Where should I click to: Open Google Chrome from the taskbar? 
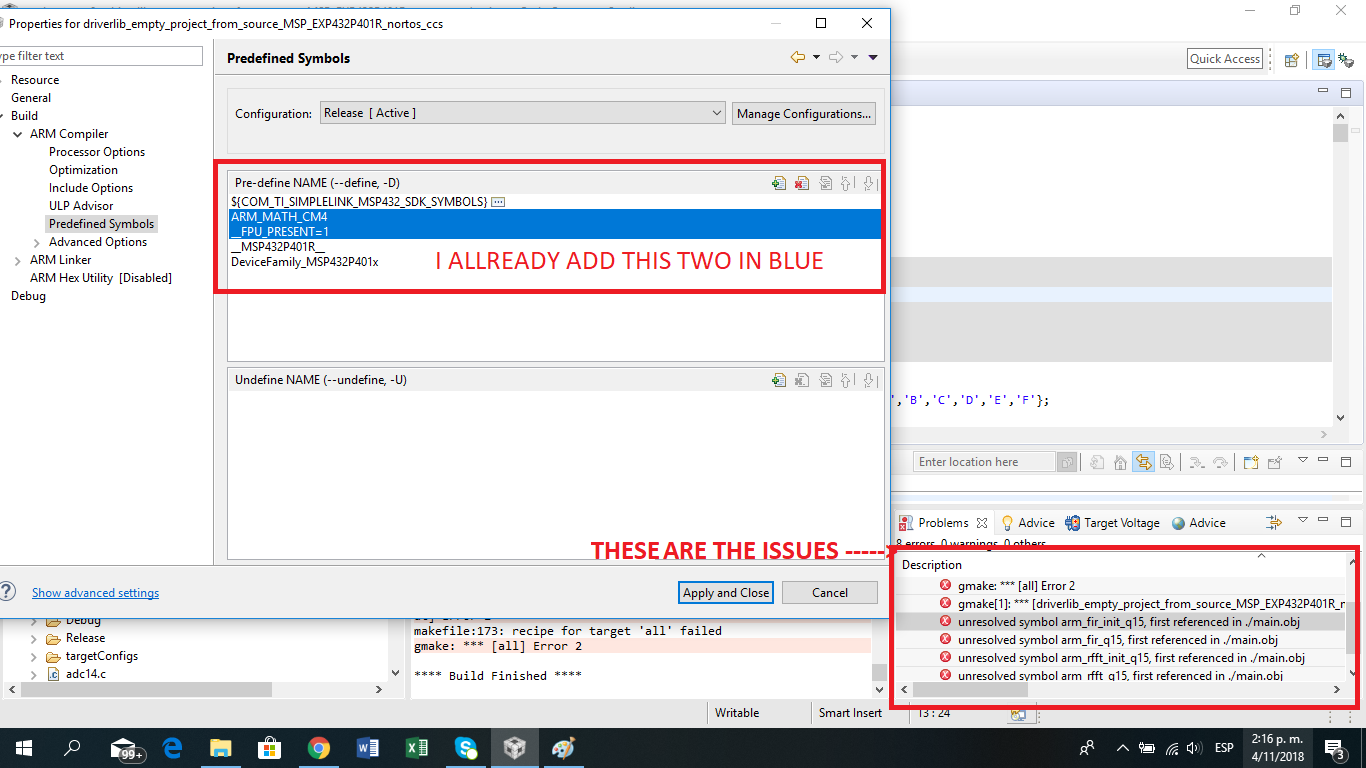pyautogui.click(x=319, y=748)
